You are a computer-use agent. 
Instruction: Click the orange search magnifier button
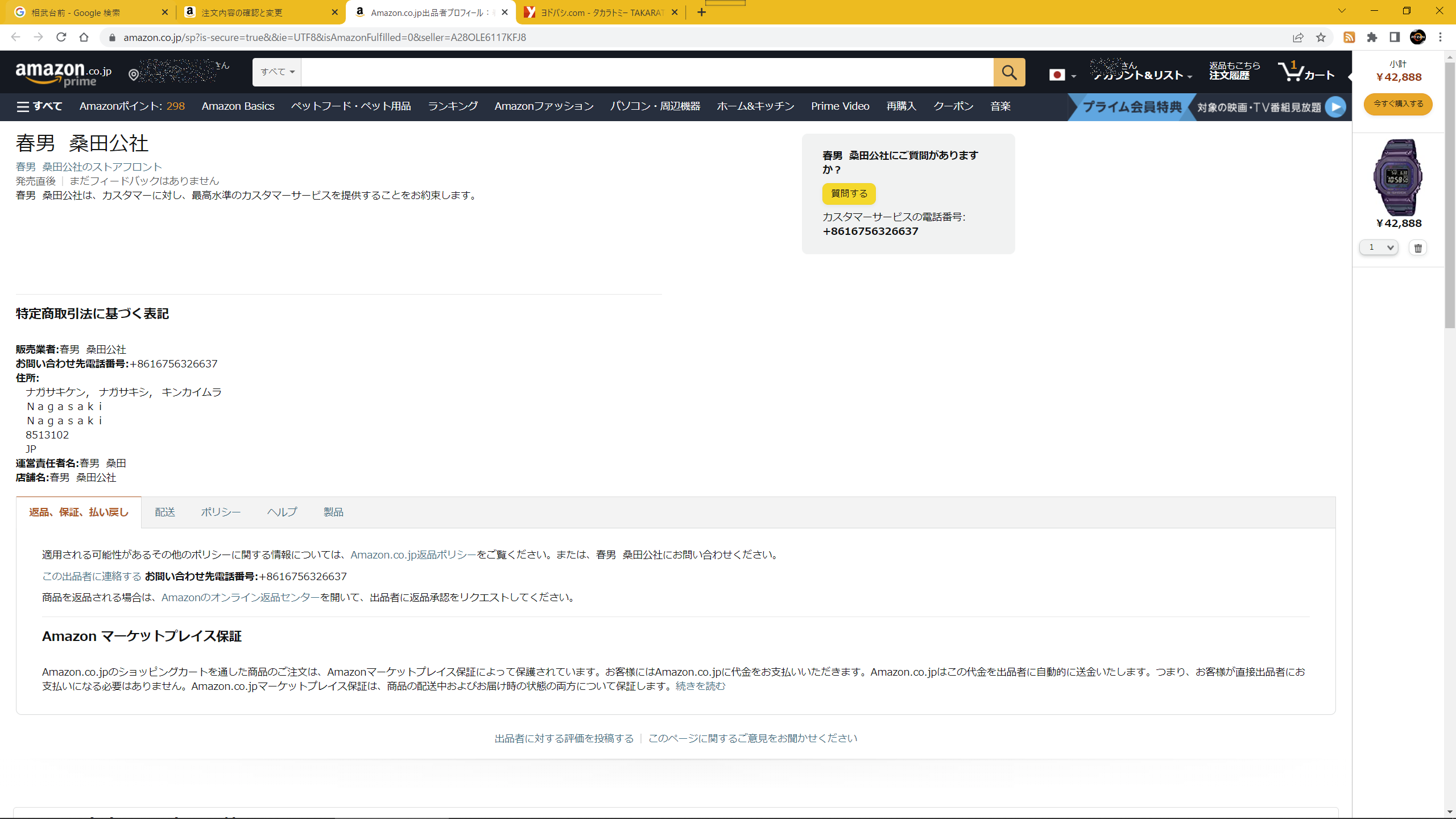click(1009, 72)
